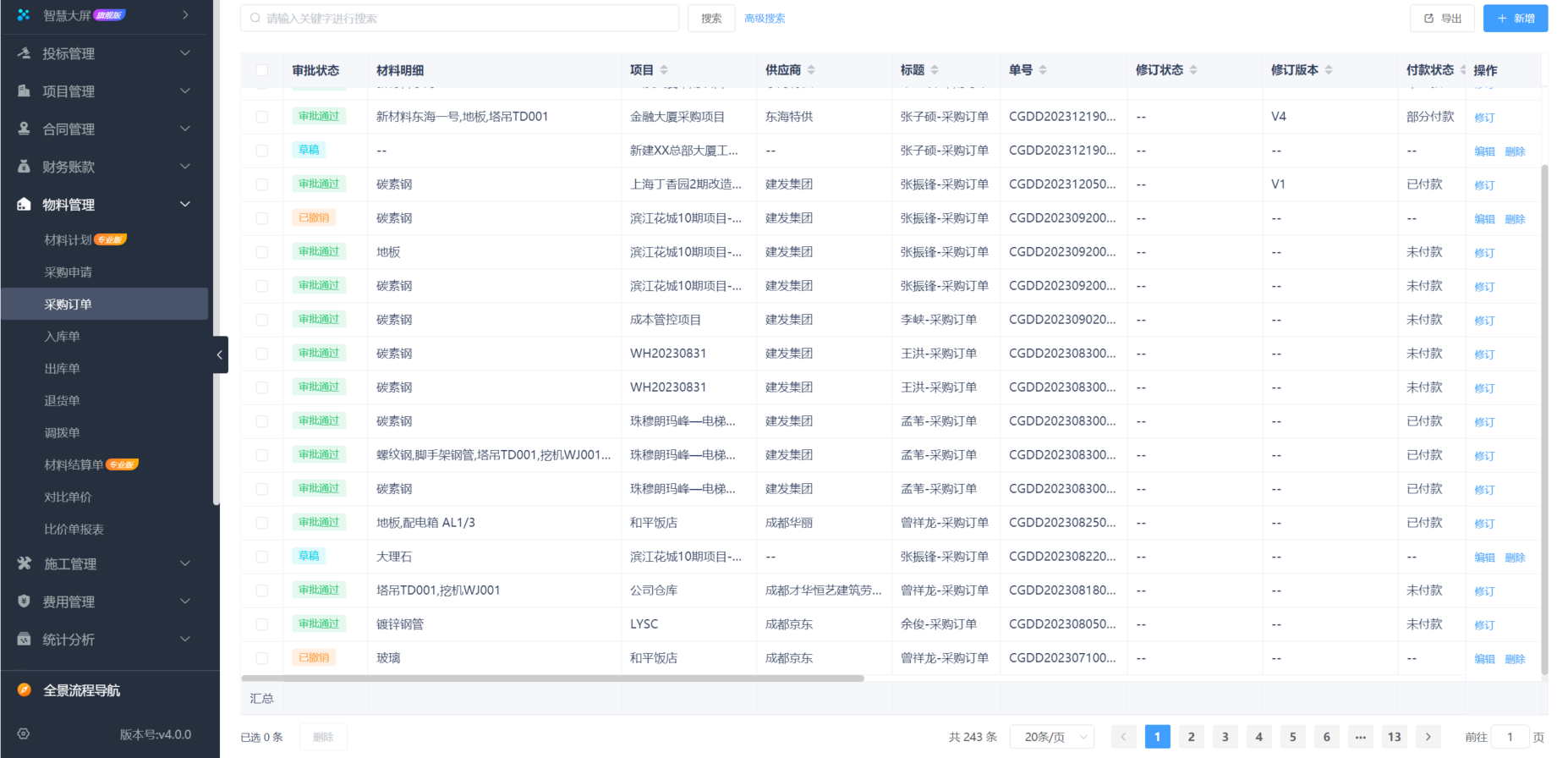
Task: Open the 20条/页 page size dropdown
Action: click(x=1055, y=737)
